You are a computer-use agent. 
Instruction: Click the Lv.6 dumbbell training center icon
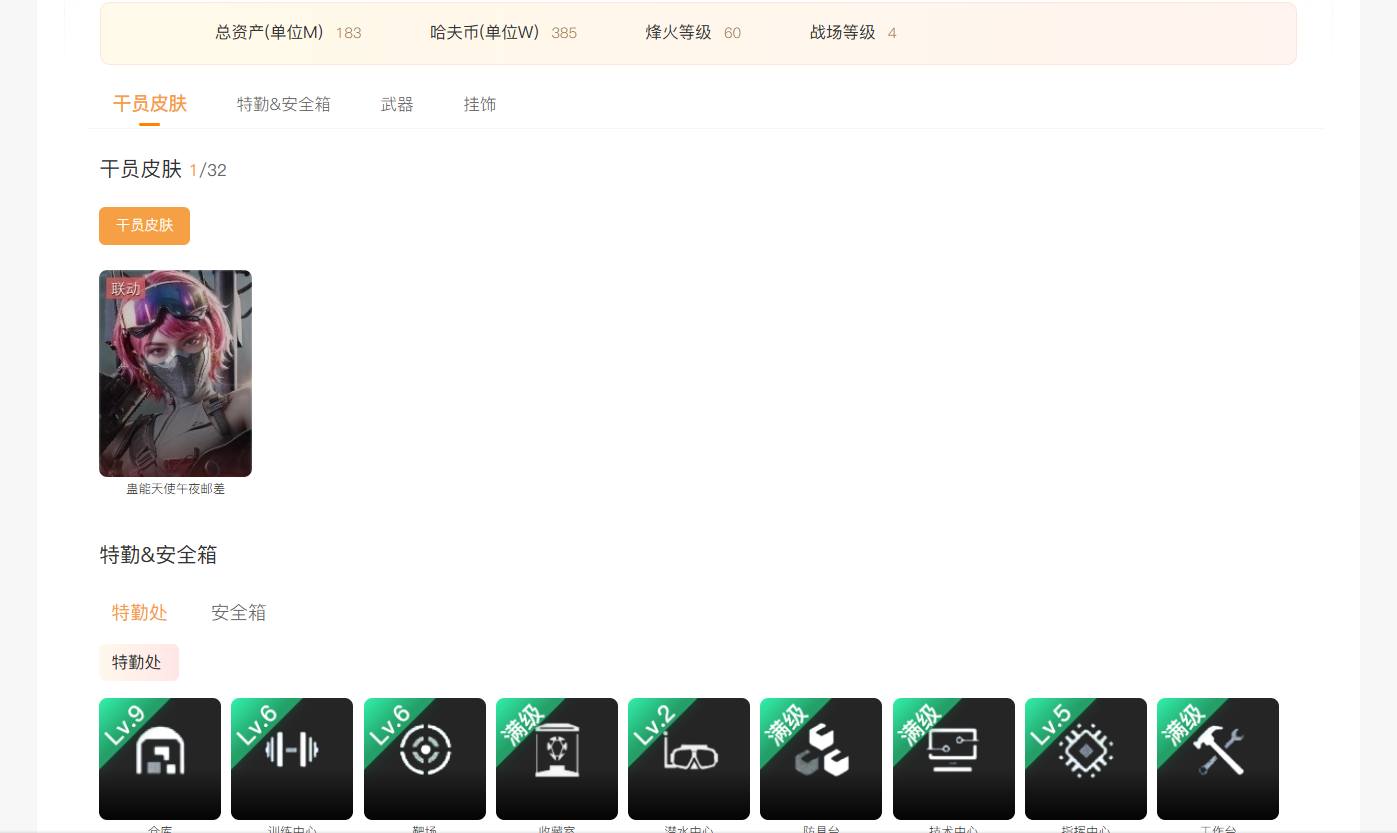pyautogui.click(x=292, y=759)
